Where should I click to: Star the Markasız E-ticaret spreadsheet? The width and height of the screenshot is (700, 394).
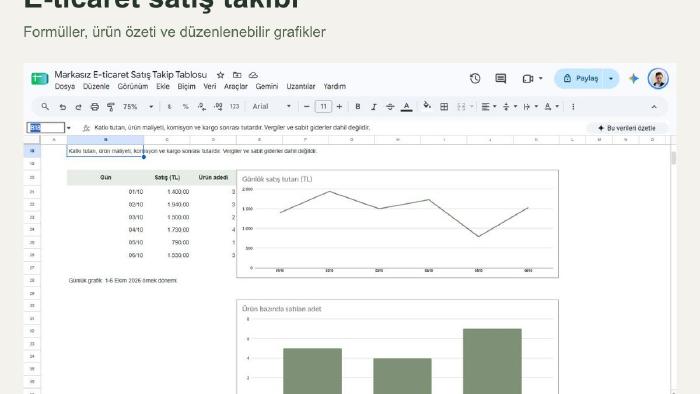pos(221,75)
